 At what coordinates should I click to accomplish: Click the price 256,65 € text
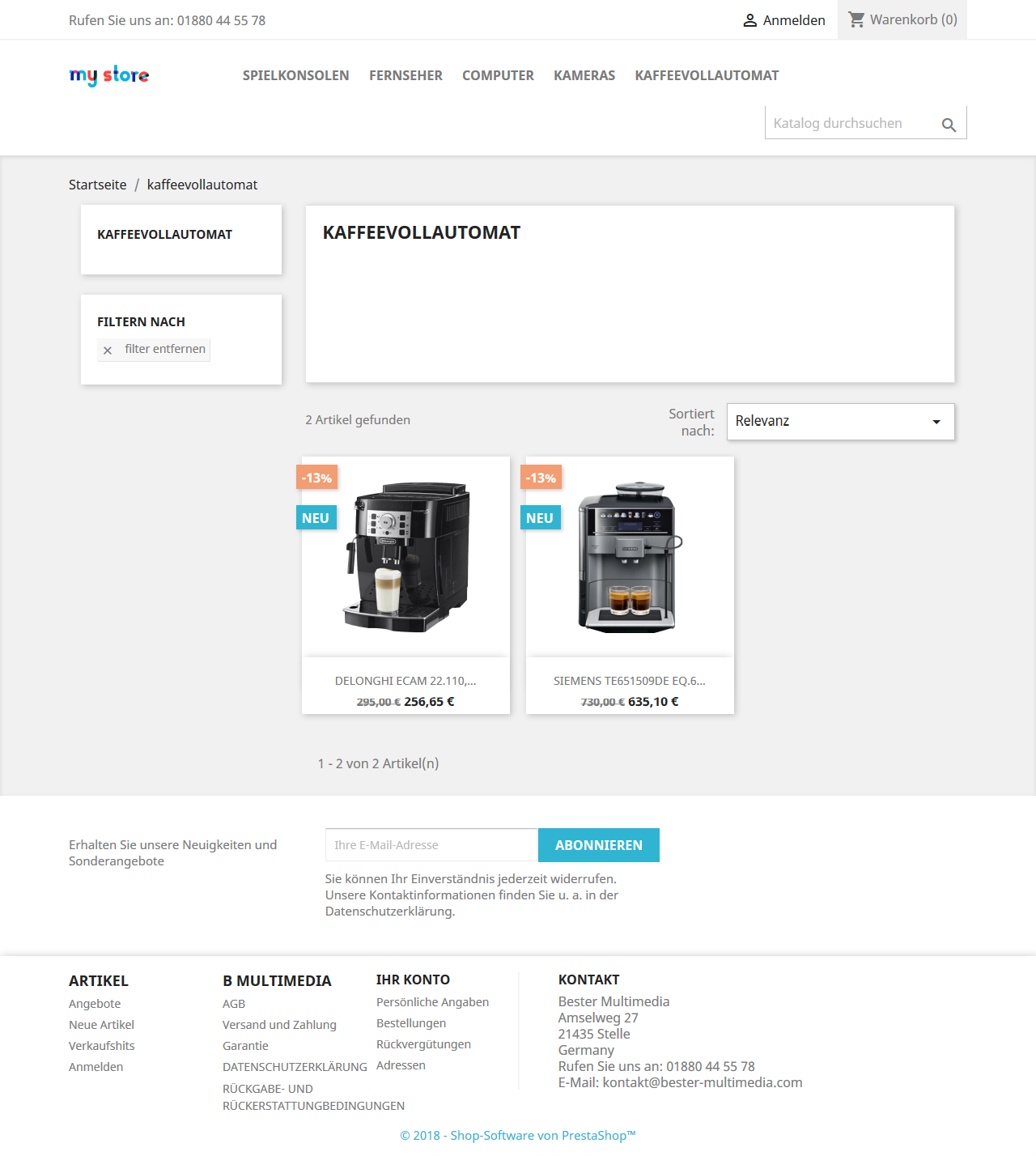429,702
